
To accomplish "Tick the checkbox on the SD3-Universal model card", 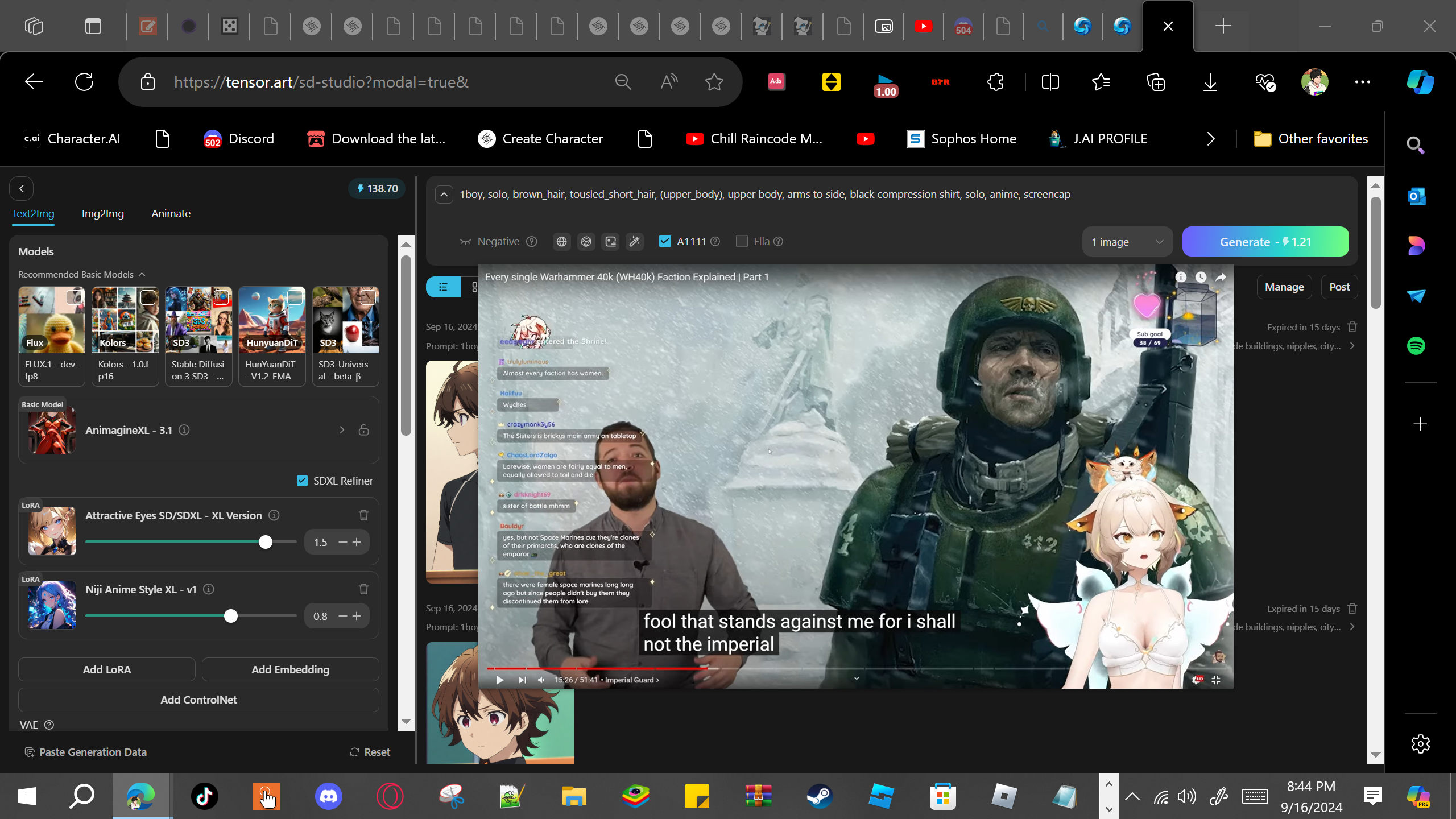I will click(x=368, y=297).
